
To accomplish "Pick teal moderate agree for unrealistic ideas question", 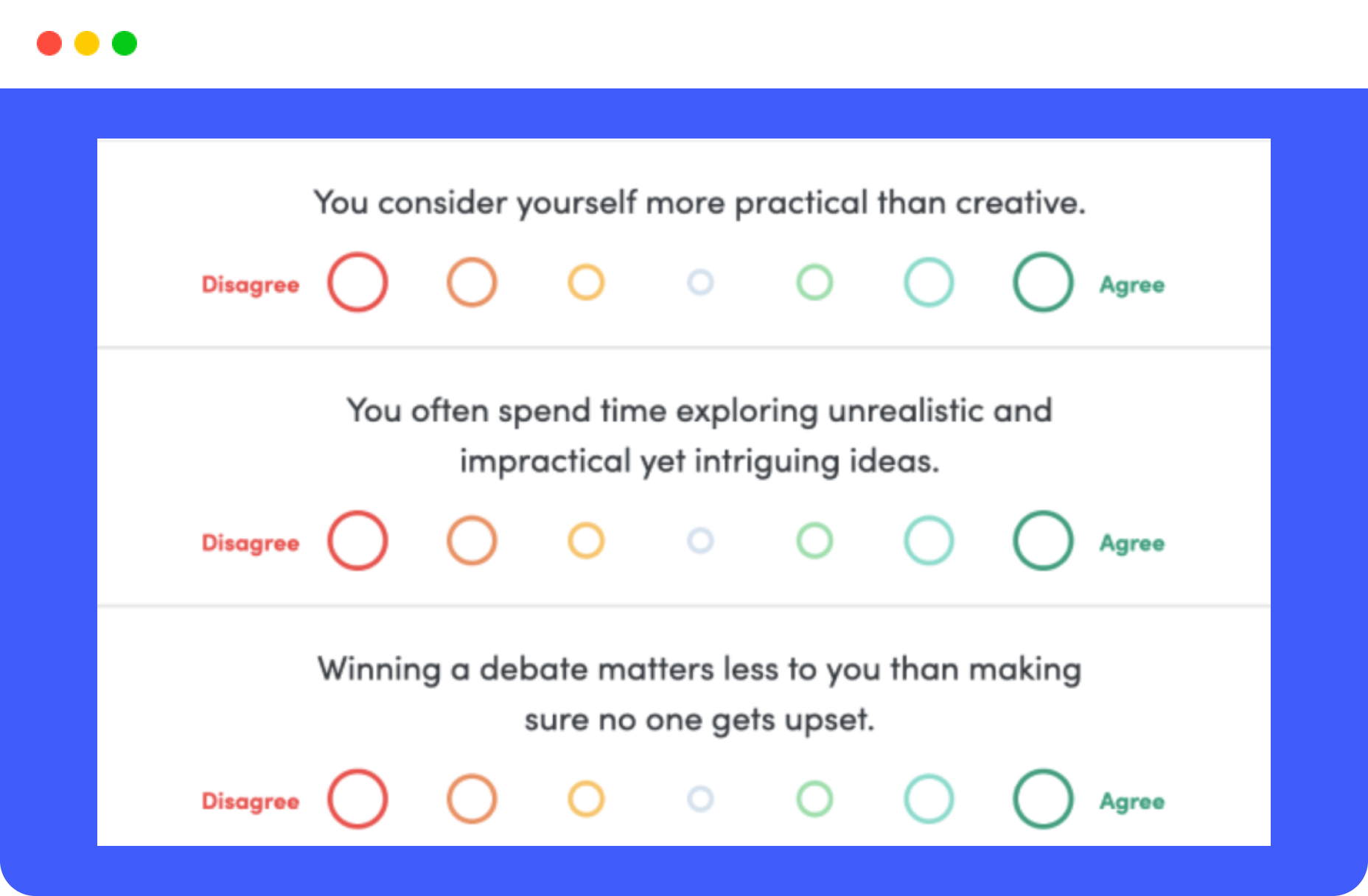I will pyautogui.click(x=929, y=541).
